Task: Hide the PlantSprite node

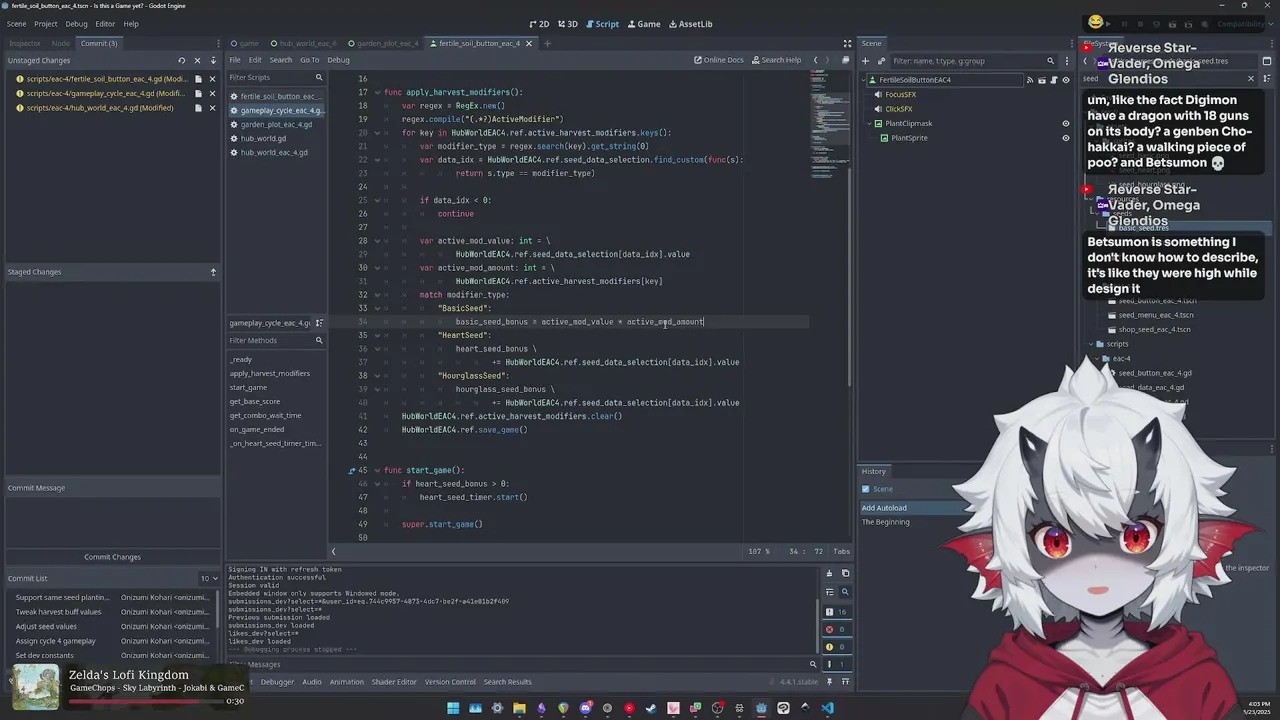Action: (1066, 138)
